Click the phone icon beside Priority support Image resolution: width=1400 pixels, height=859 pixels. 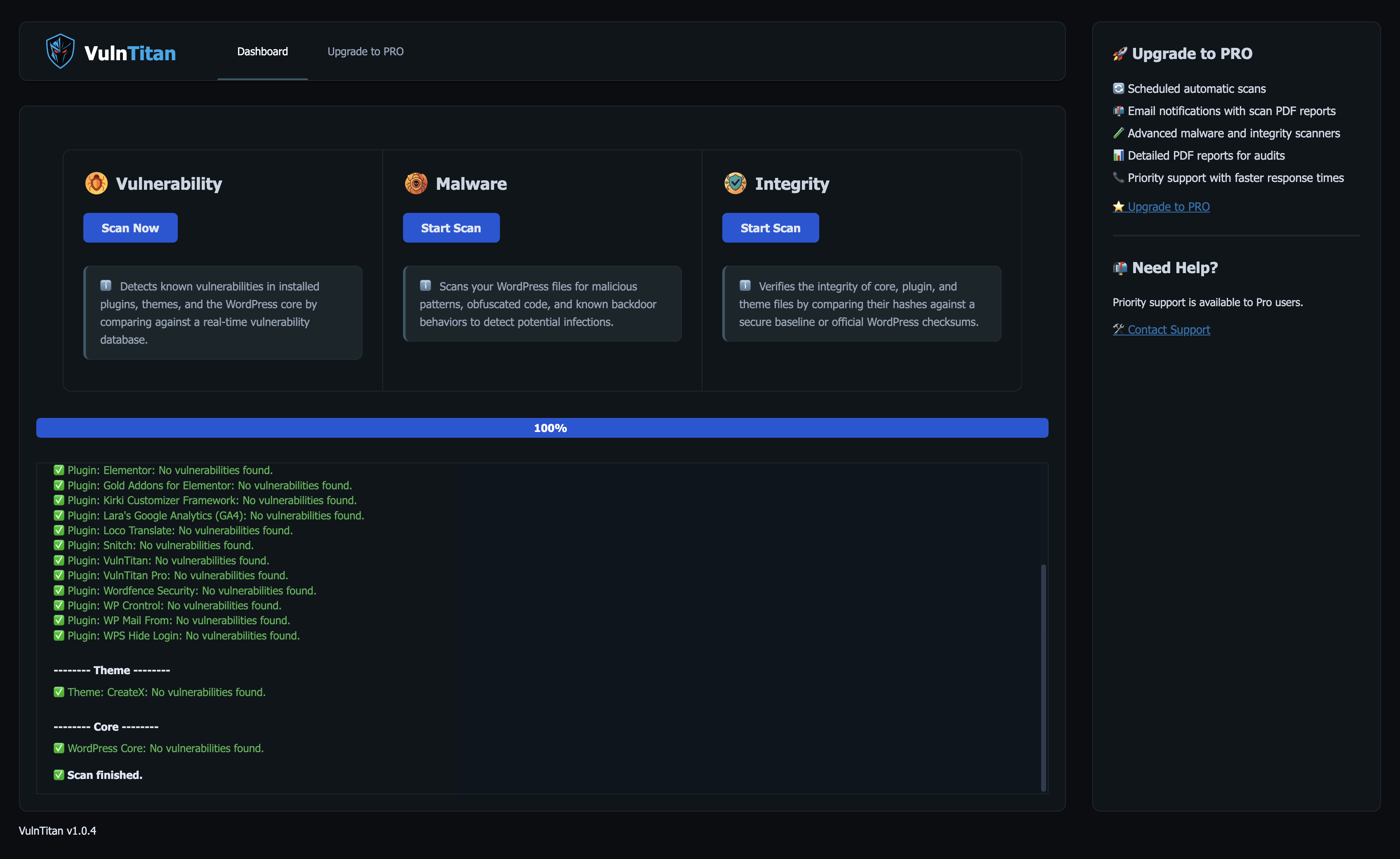click(x=1118, y=177)
